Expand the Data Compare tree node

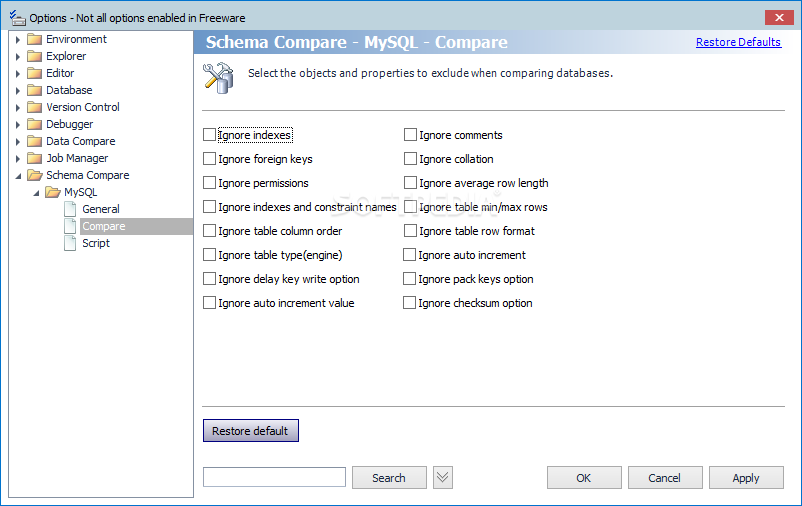pyautogui.click(x=18, y=142)
